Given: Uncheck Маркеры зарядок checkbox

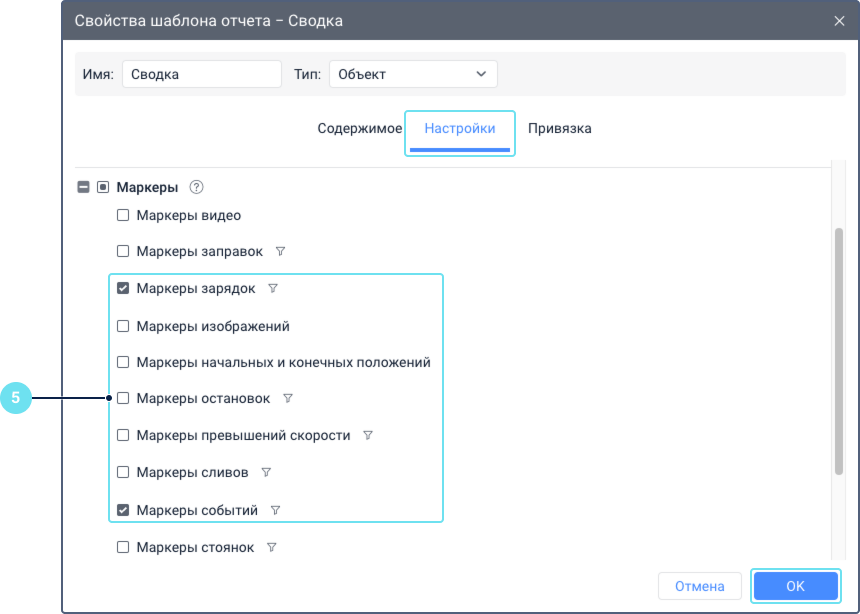Looking at the screenshot, I should tap(123, 289).
